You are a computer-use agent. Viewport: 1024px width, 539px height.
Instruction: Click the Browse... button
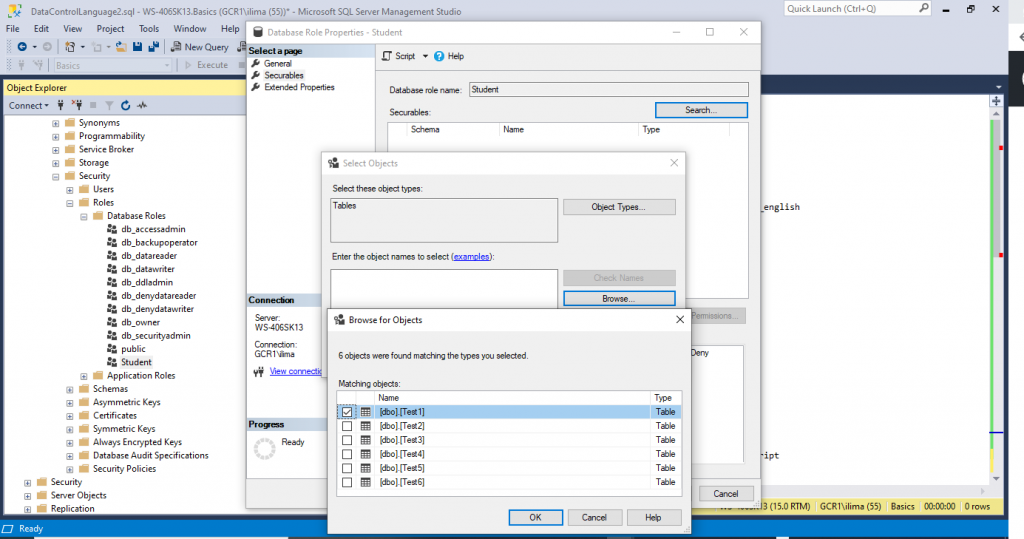pyautogui.click(x=619, y=299)
